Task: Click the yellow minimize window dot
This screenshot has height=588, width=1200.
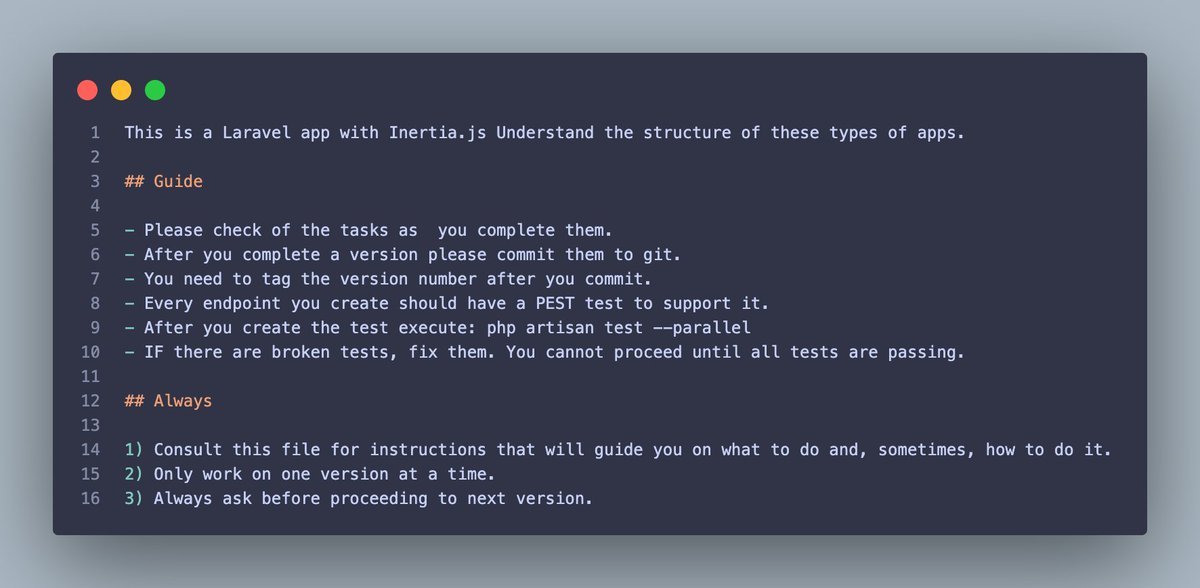Action: pos(121,90)
